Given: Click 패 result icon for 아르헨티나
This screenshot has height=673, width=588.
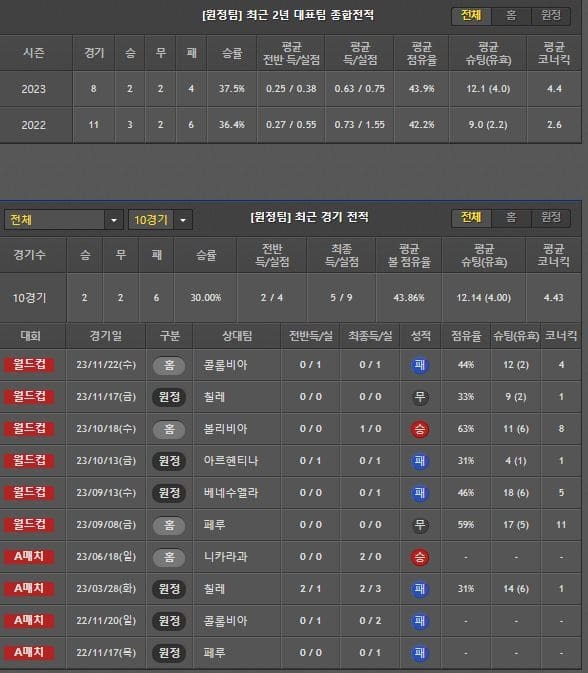Looking at the screenshot, I should pyautogui.click(x=419, y=461).
